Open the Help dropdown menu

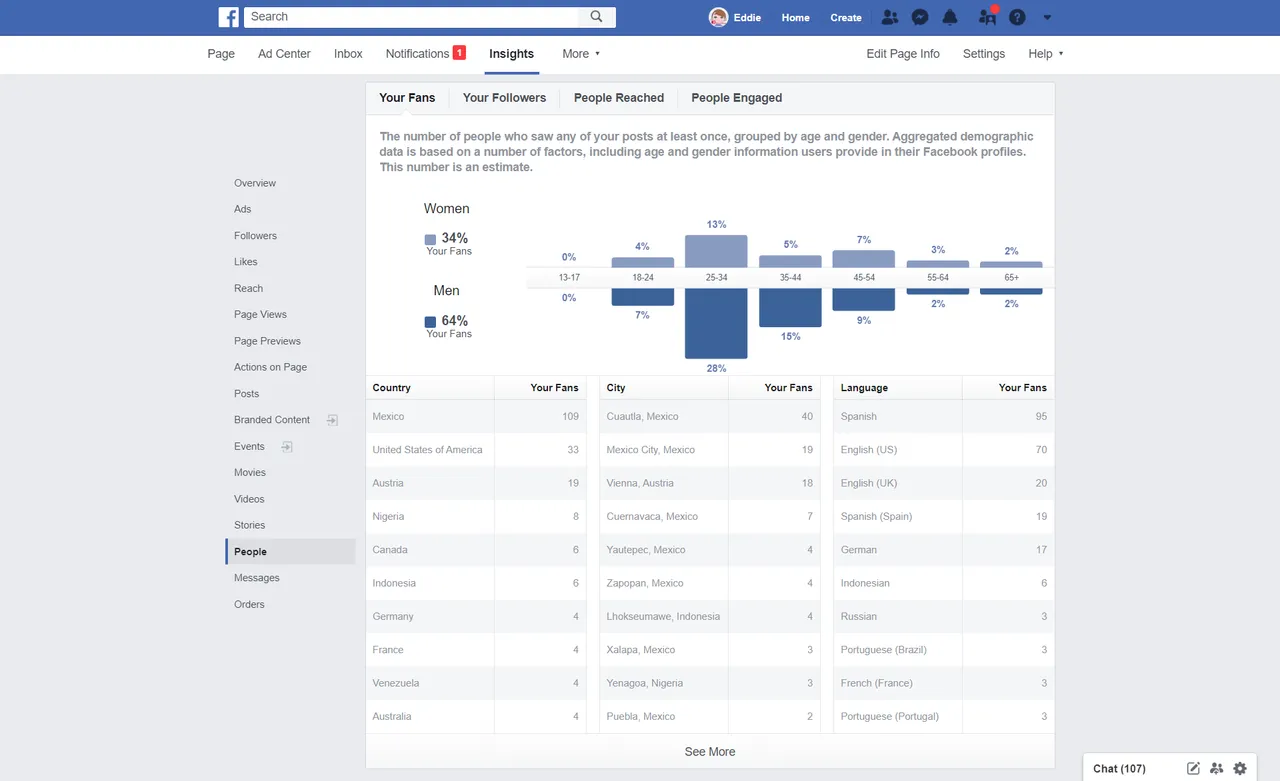[1045, 54]
